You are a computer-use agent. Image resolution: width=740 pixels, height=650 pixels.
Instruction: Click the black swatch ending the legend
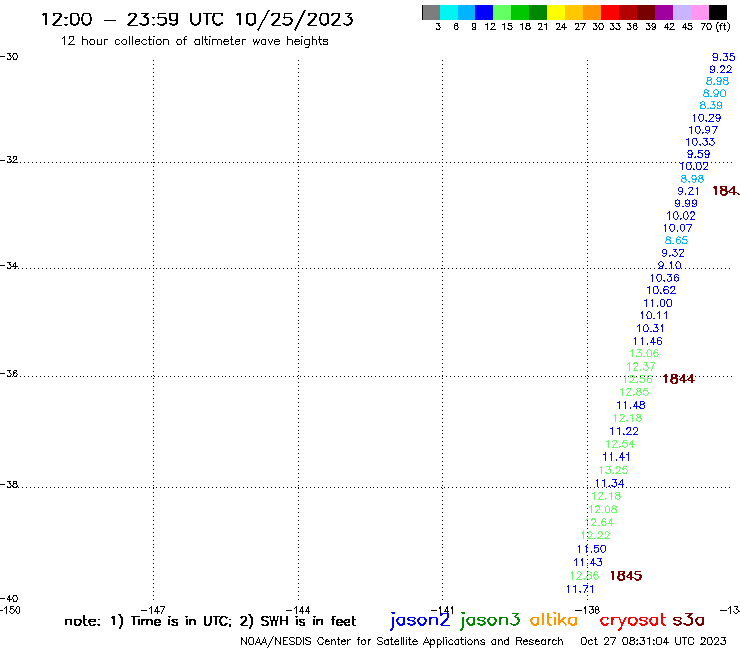[x=718, y=12]
